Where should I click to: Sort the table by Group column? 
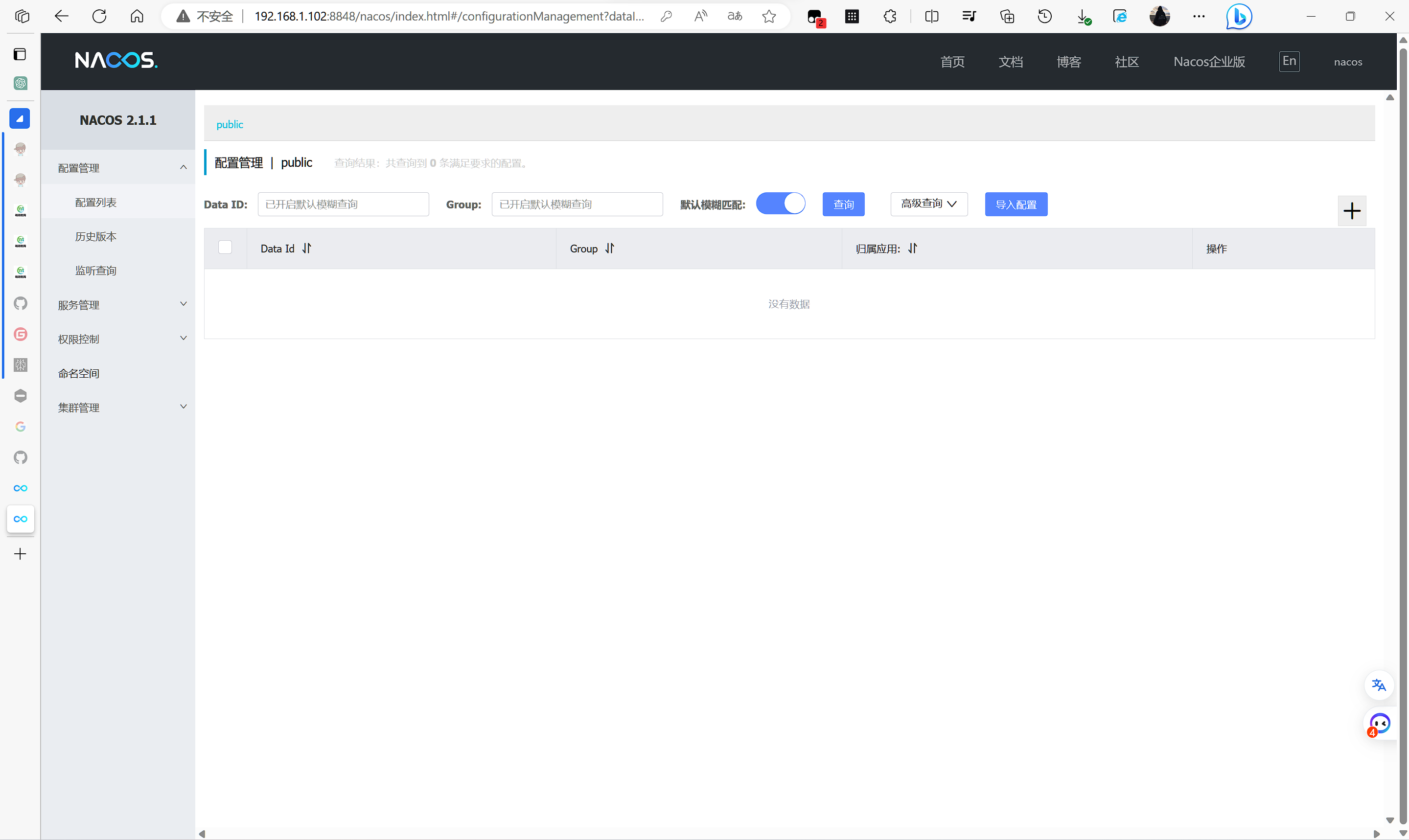click(x=609, y=249)
